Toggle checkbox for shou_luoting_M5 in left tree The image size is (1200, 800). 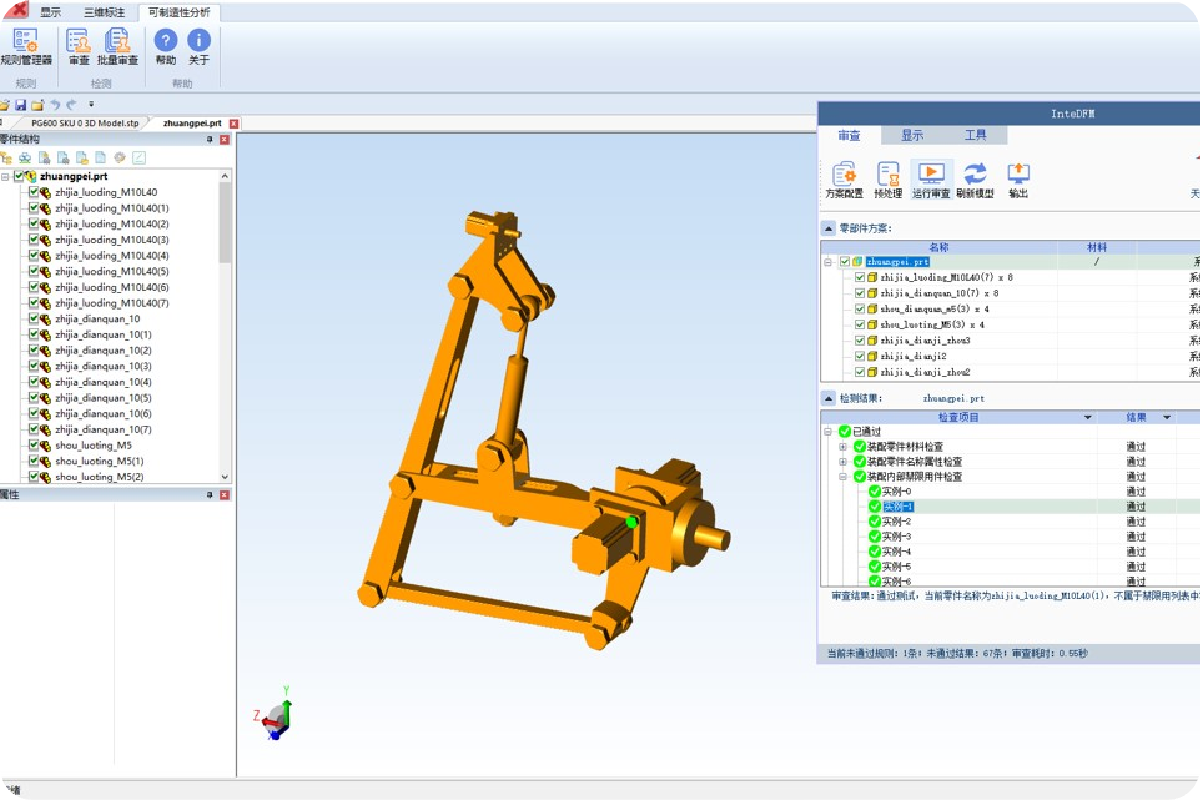coord(33,446)
